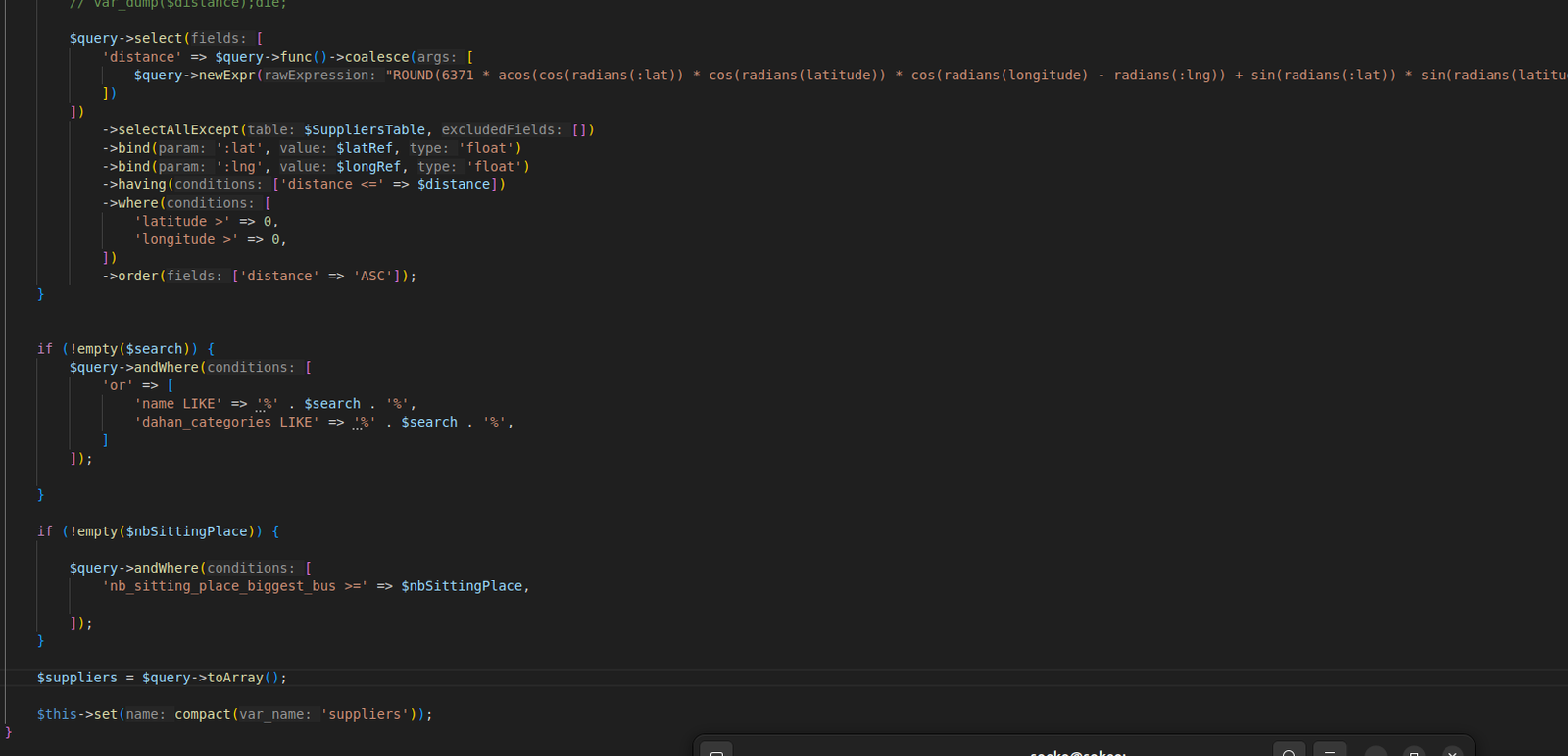Click the $latRef variable in bind

tap(365, 148)
